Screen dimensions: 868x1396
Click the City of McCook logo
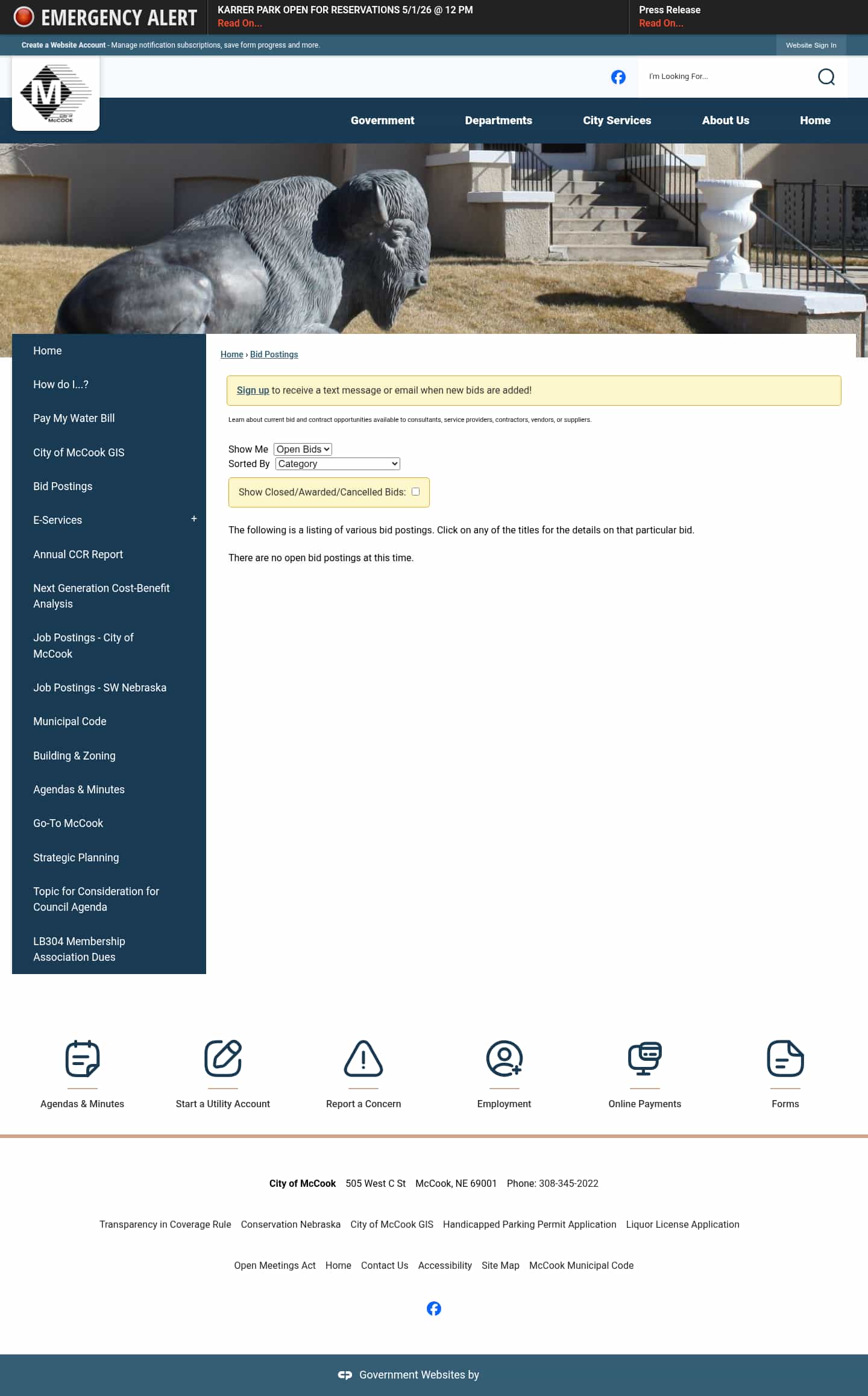click(x=55, y=93)
